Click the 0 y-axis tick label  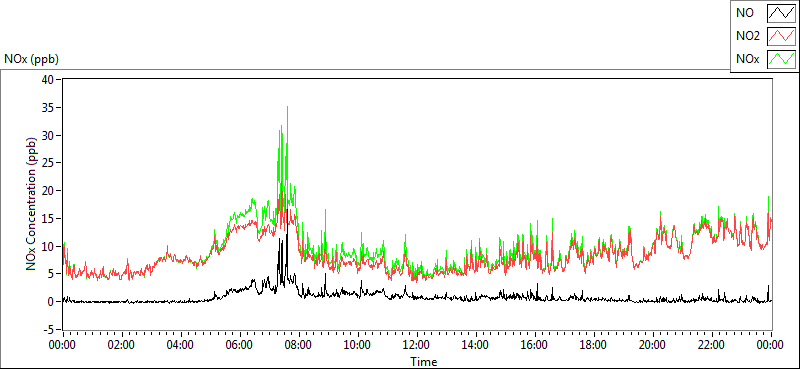(x=52, y=302)
